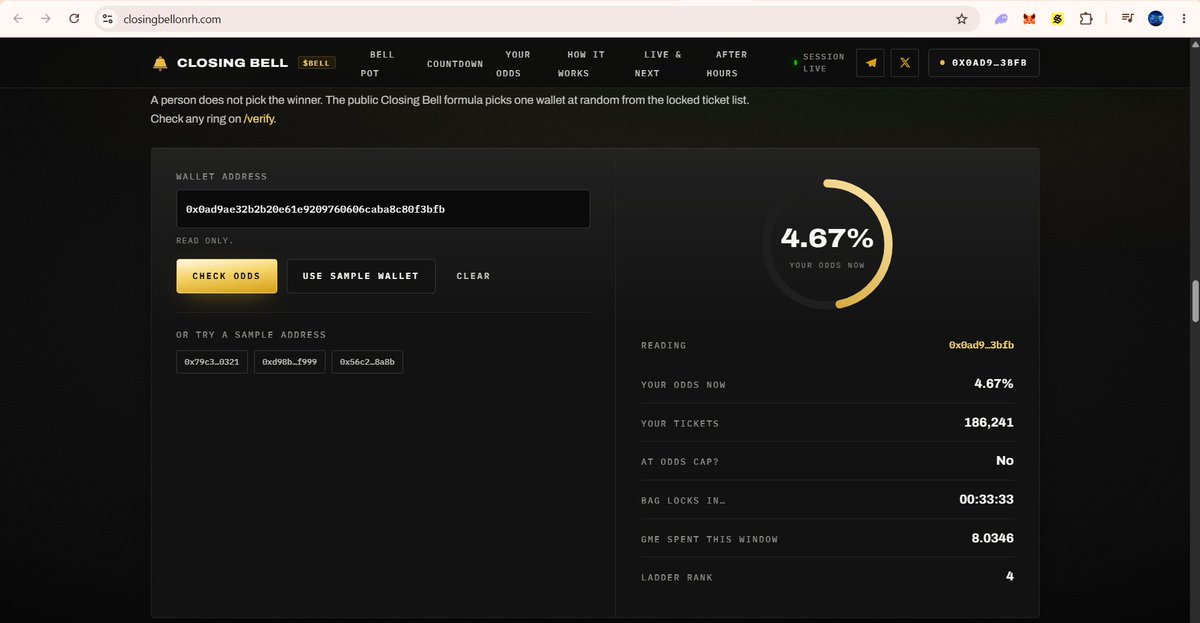Open the Extensions puzzle icon

click(x=1085, y=18)
